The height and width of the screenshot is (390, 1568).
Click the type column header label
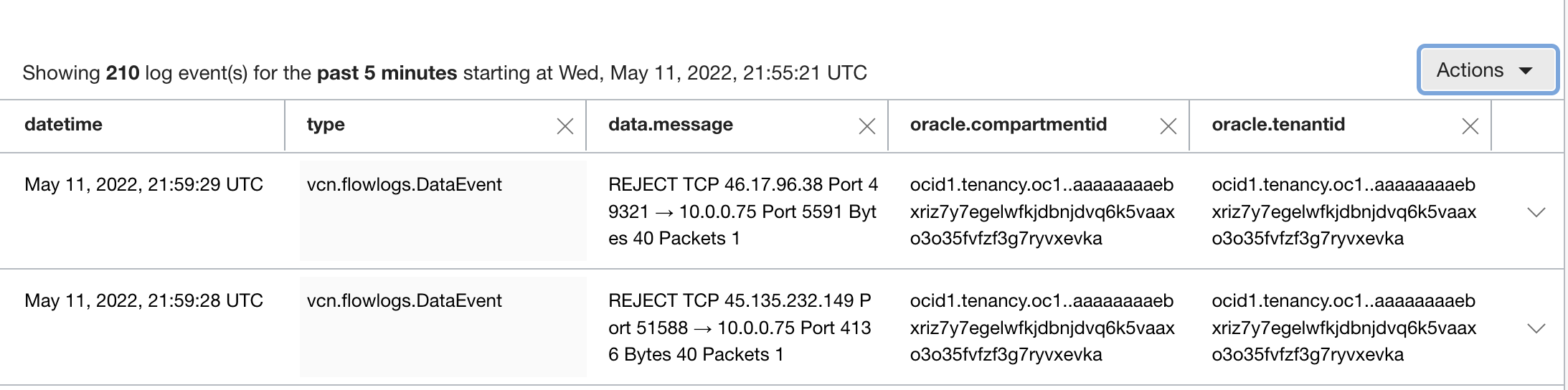tap(326, 125)
